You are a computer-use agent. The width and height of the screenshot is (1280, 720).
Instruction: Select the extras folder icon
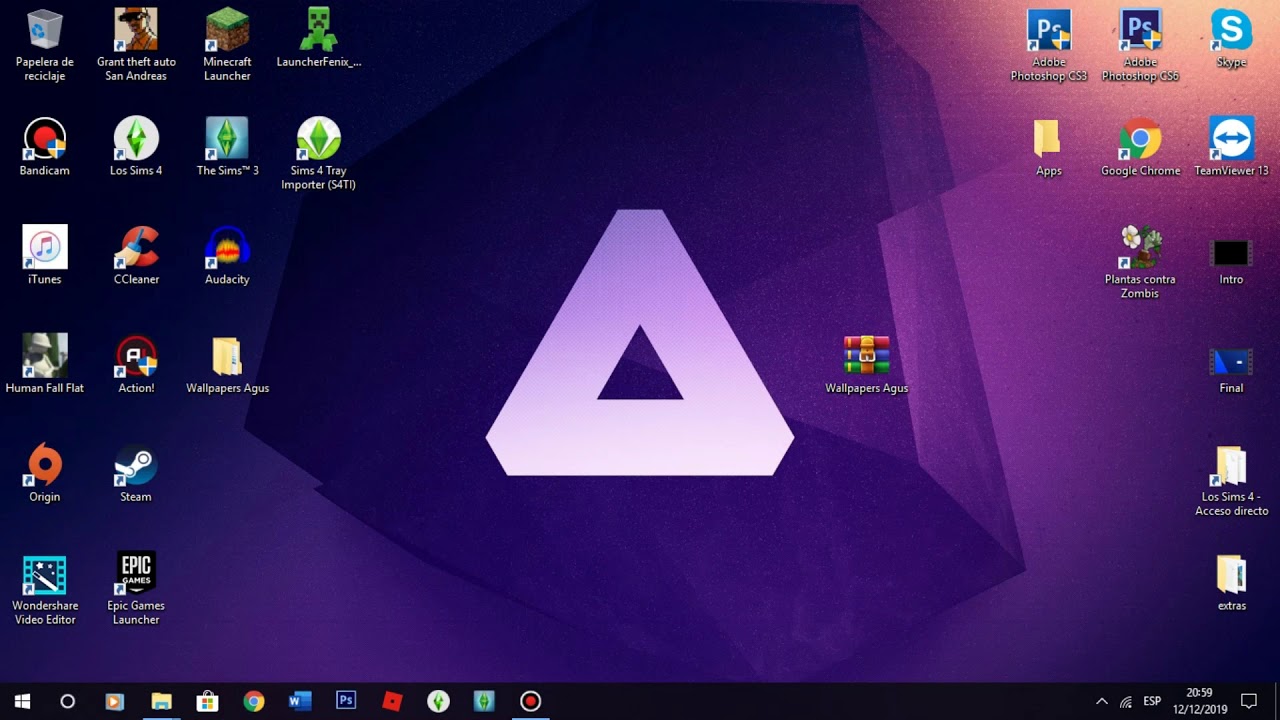(1231, 582)
